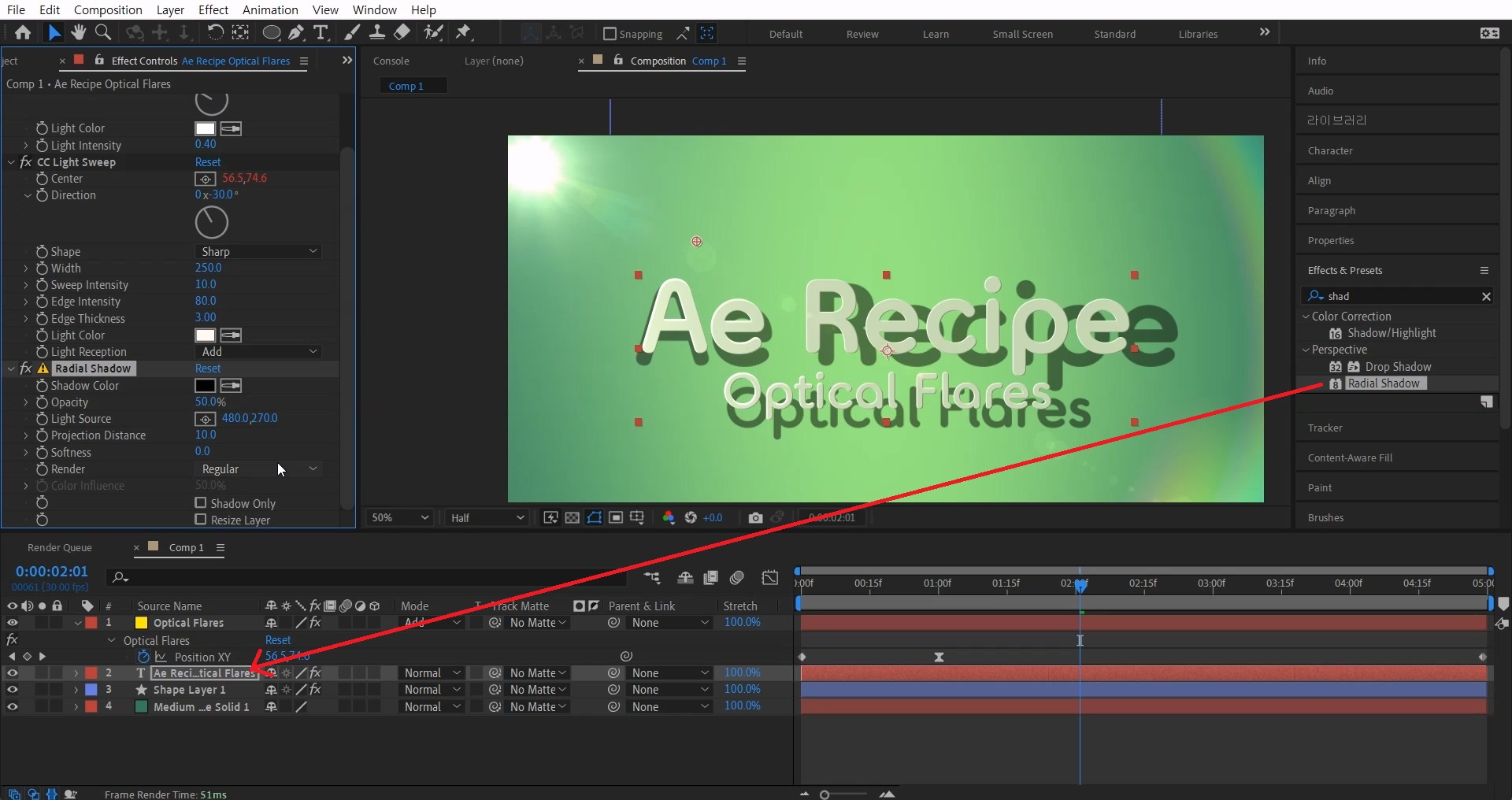Click the Home icon in toolbar
Viewport: 1512px width, 800px height.
[23, 32]
